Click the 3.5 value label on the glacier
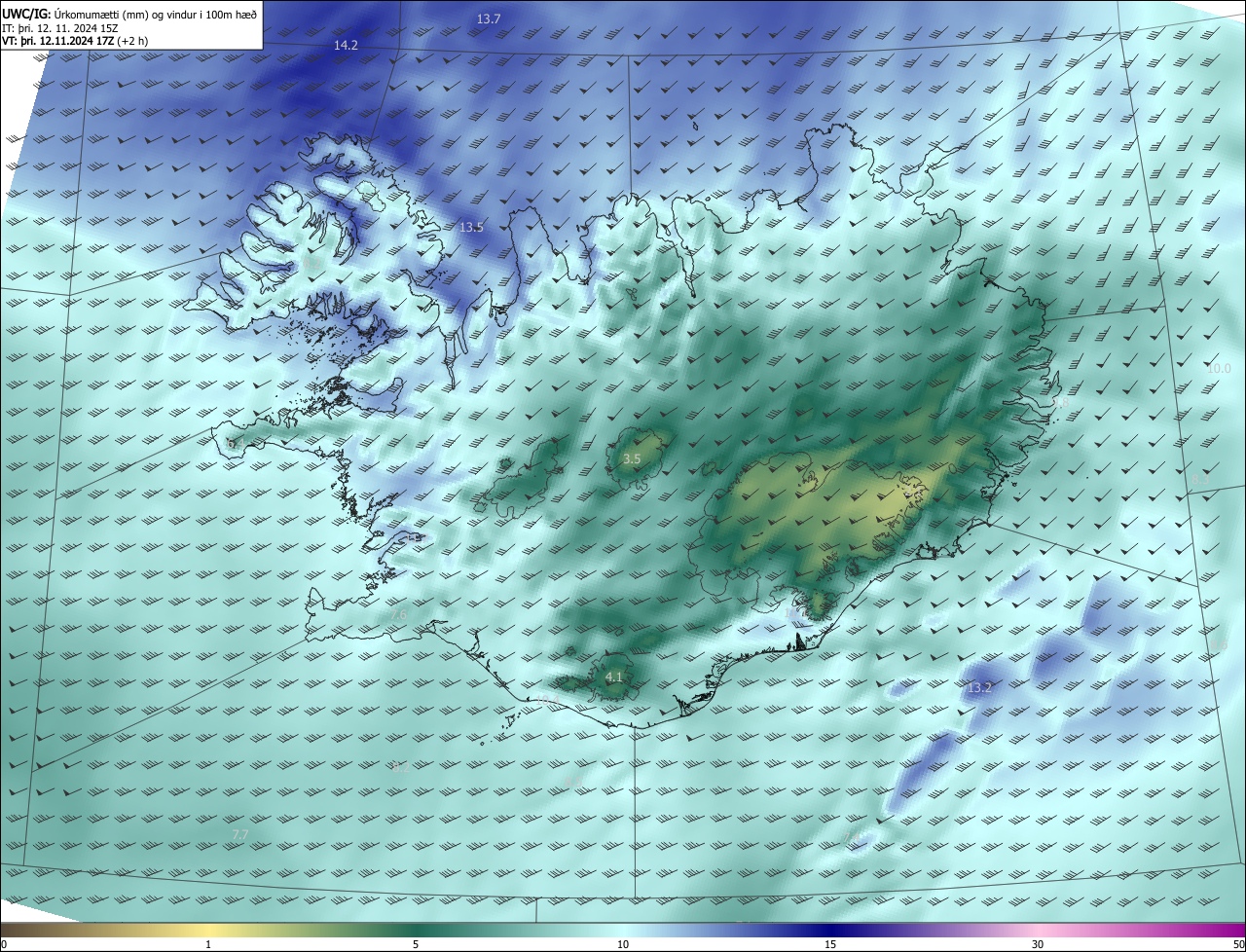The height and width of the screenshot is (952, 1246). [x=632, y=458]
